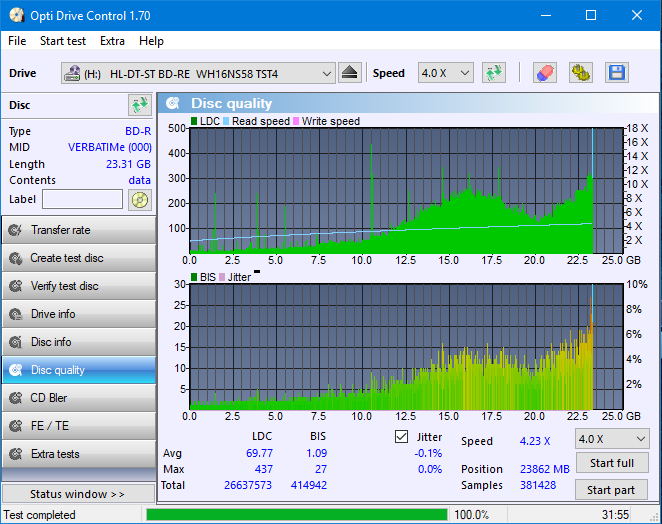662x524 pixels.
Task: Click the Drive info sidebar icon
Action: pos(16,314)
